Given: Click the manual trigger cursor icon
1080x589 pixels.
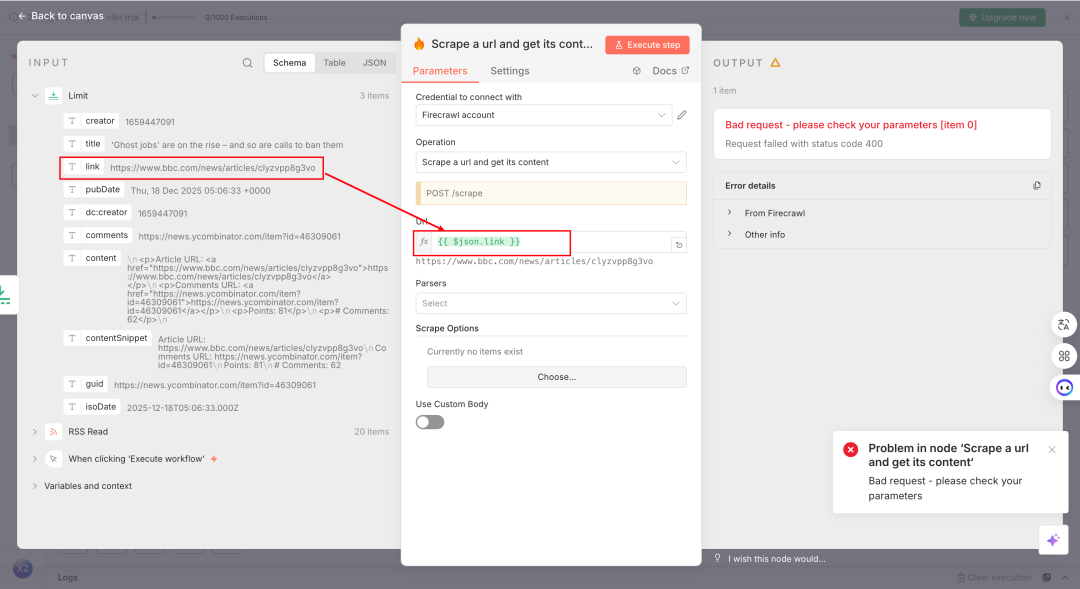Looking at the screenshot, I should point(54,459).
